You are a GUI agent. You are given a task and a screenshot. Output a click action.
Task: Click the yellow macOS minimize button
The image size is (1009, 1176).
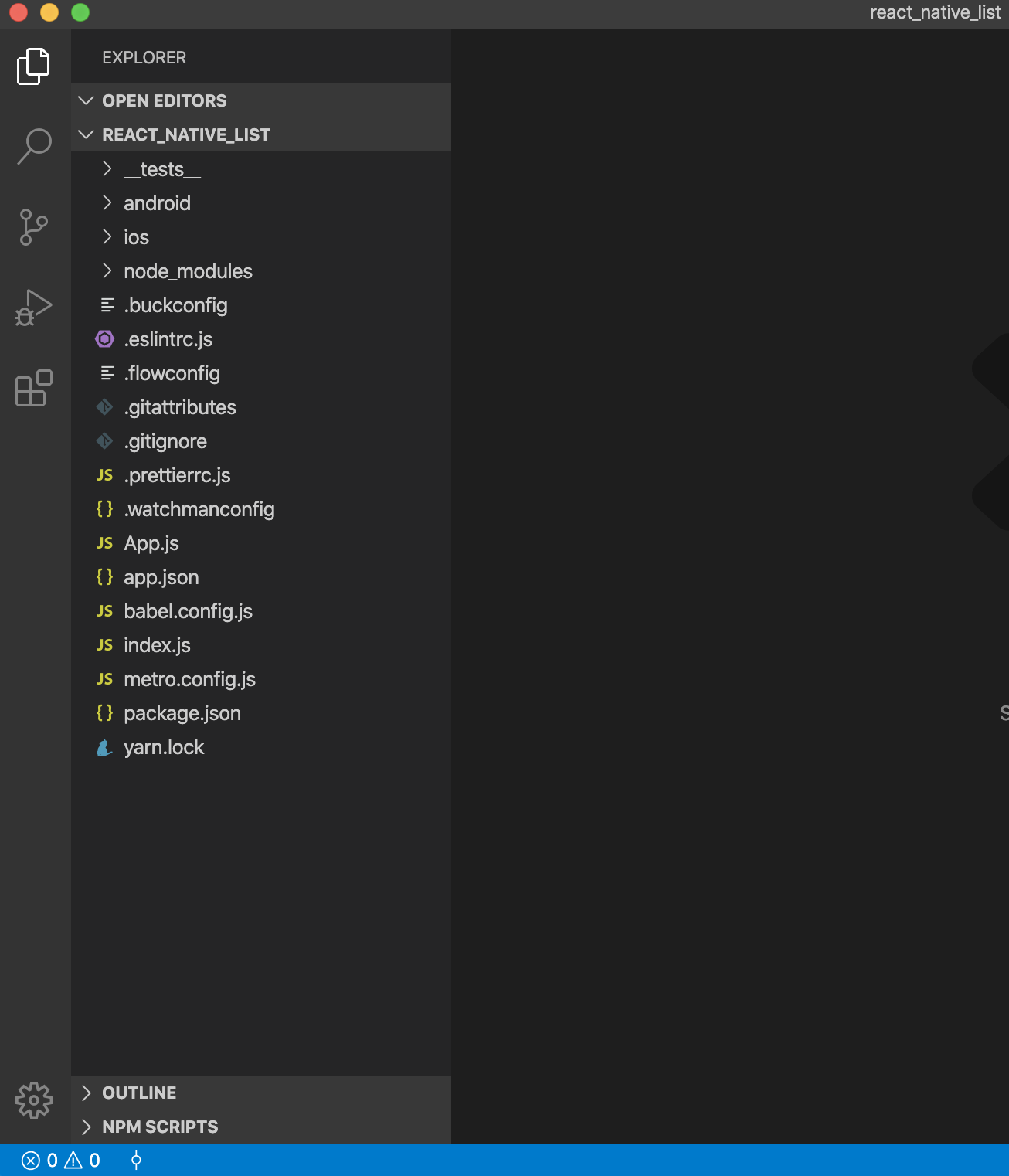49,12
